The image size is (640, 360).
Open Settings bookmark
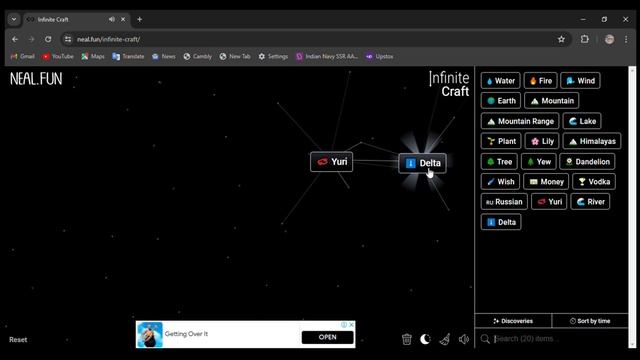[273, 56]
